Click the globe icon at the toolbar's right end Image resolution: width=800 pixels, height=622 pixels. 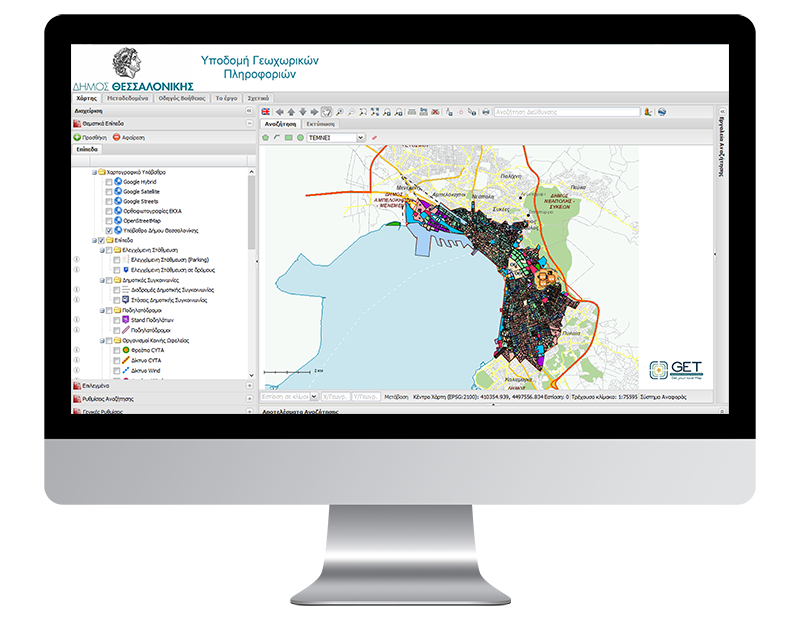point(662,112)
